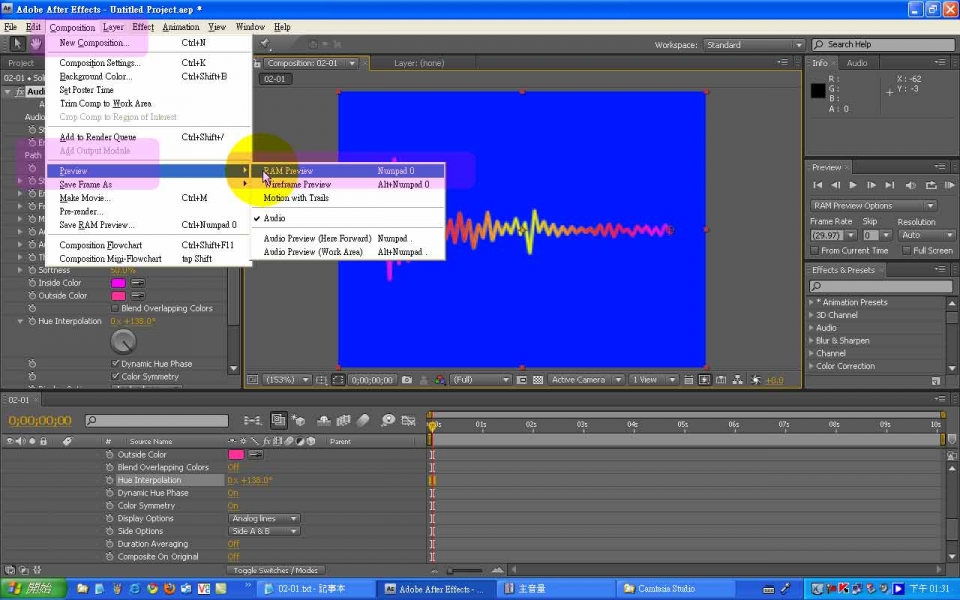The width and height of the screenshot is (960, 600).
Task: Click the Outside Color pink swatch
Action: [x=118, y=296]
